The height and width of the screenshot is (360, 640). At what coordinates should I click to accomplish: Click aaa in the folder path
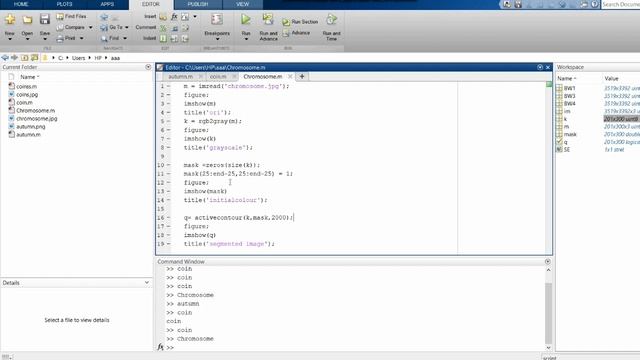click(x=116, y=58)
